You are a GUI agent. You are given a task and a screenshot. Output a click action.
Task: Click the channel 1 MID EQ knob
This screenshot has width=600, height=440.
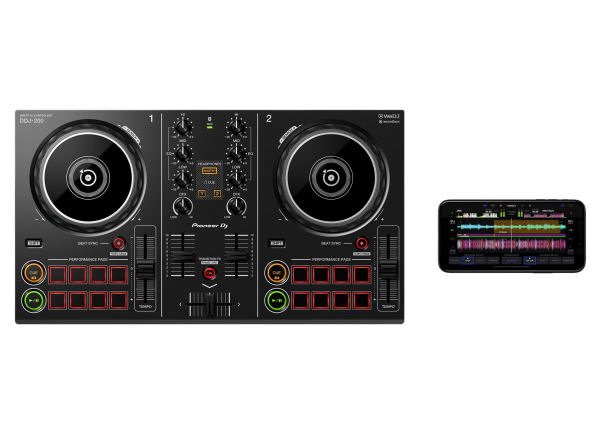tap(183, 153)
